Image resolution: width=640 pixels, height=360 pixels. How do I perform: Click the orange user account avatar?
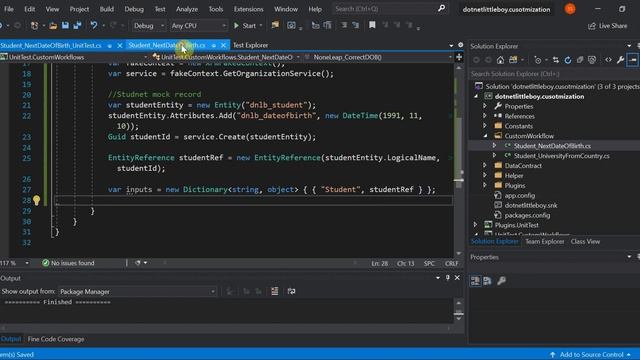pos(570,9)
